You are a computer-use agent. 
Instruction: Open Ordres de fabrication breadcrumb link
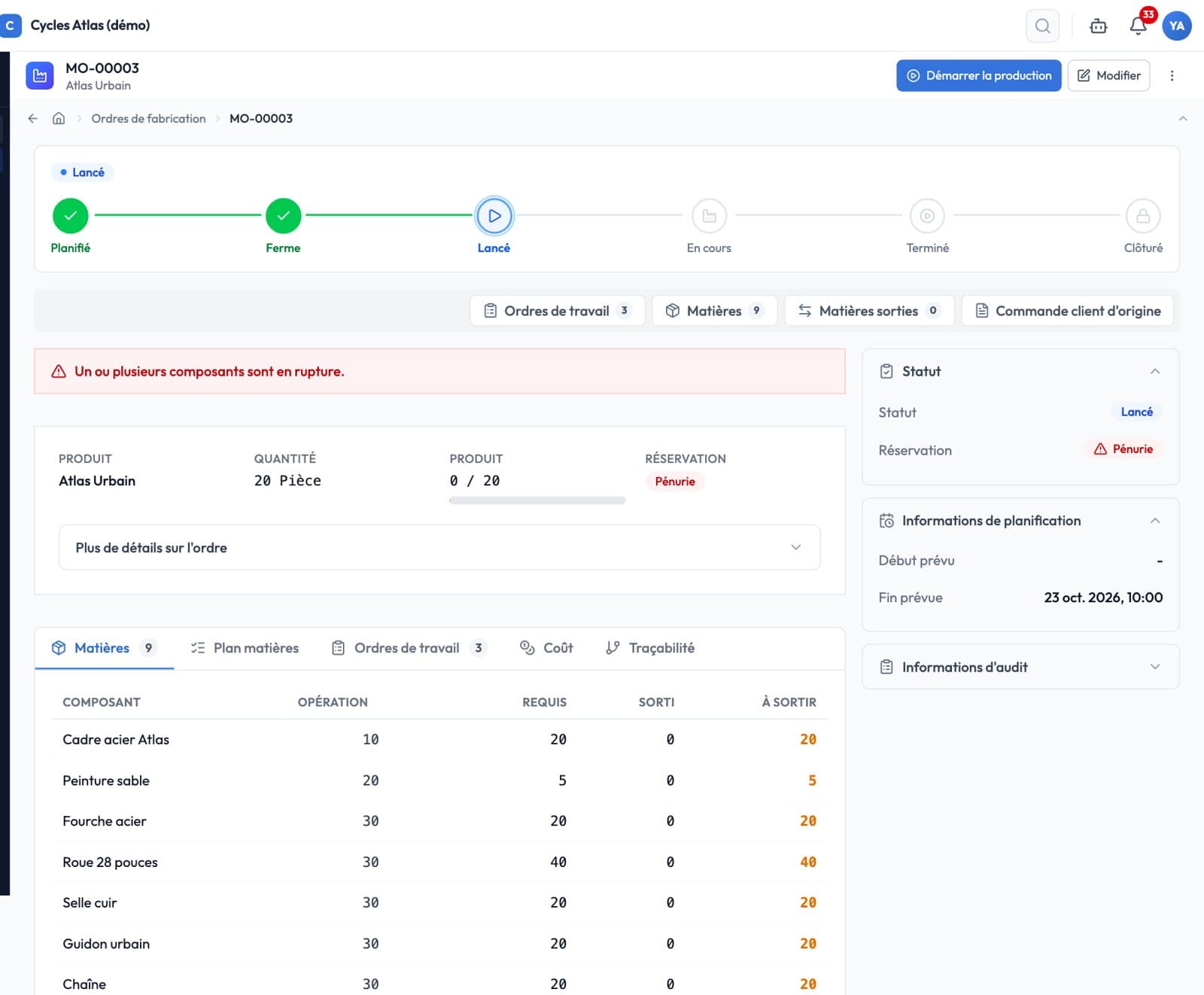[148, 119]
